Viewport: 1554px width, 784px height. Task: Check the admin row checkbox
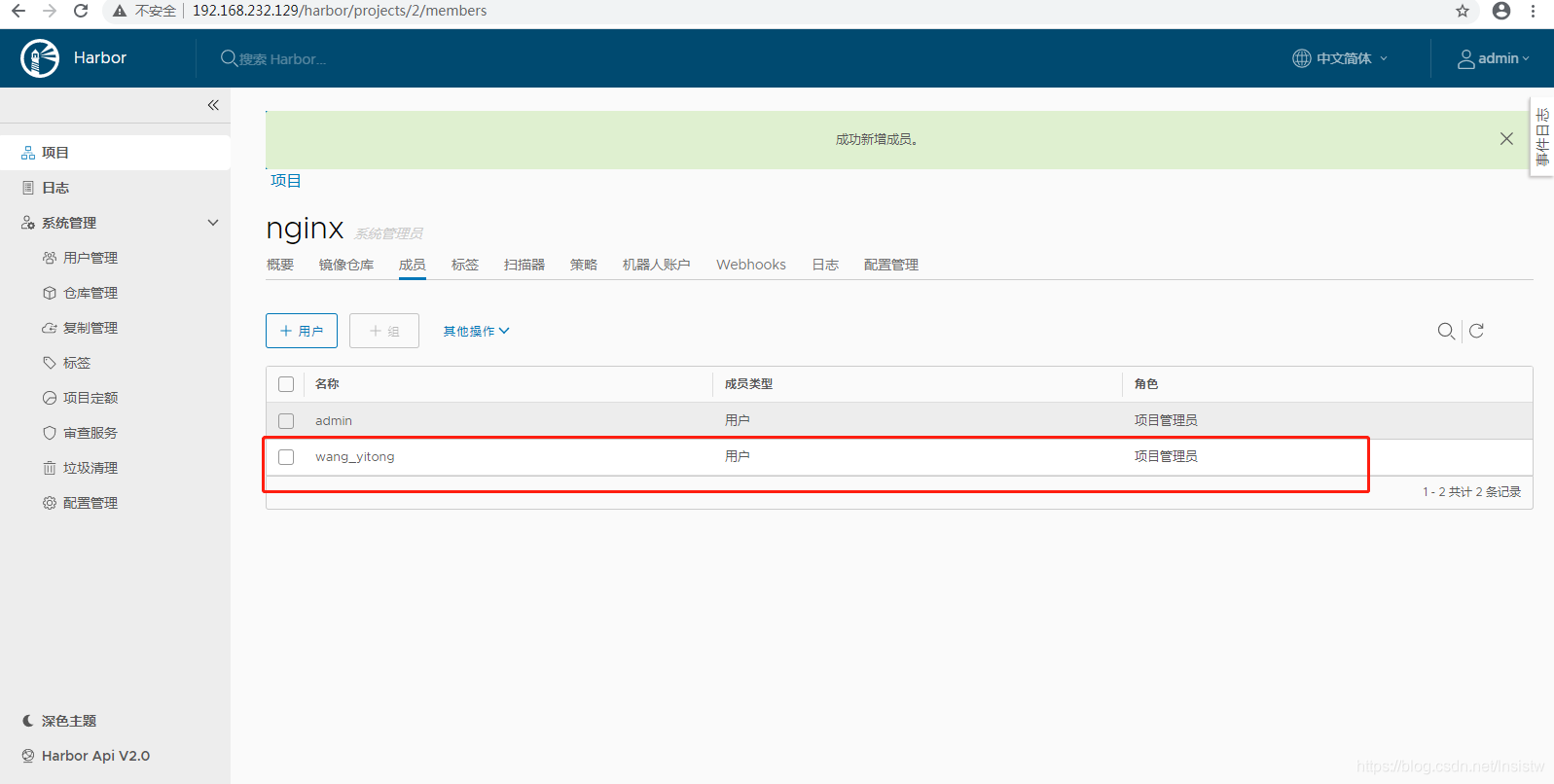(x=286, y=421)
